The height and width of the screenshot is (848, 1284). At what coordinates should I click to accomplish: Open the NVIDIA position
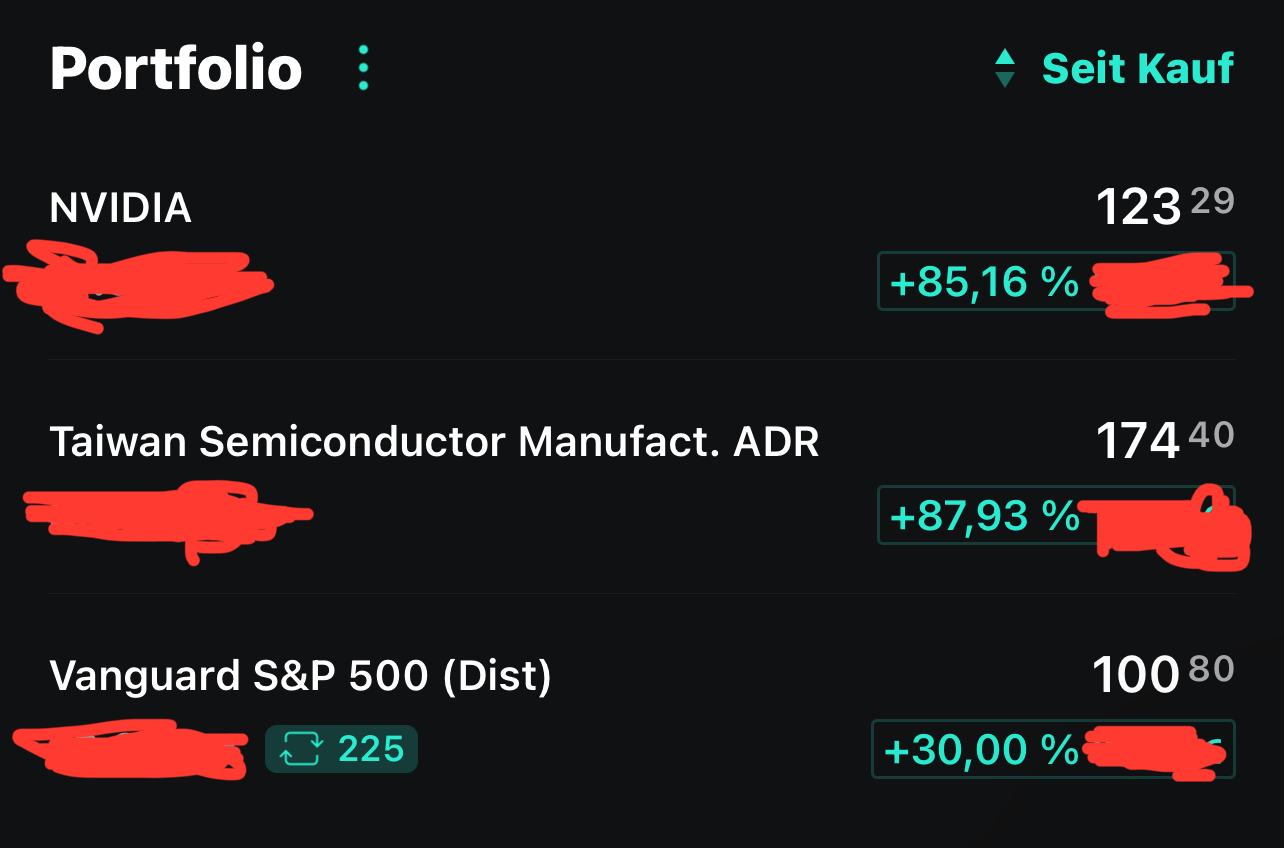coord(121,208)
